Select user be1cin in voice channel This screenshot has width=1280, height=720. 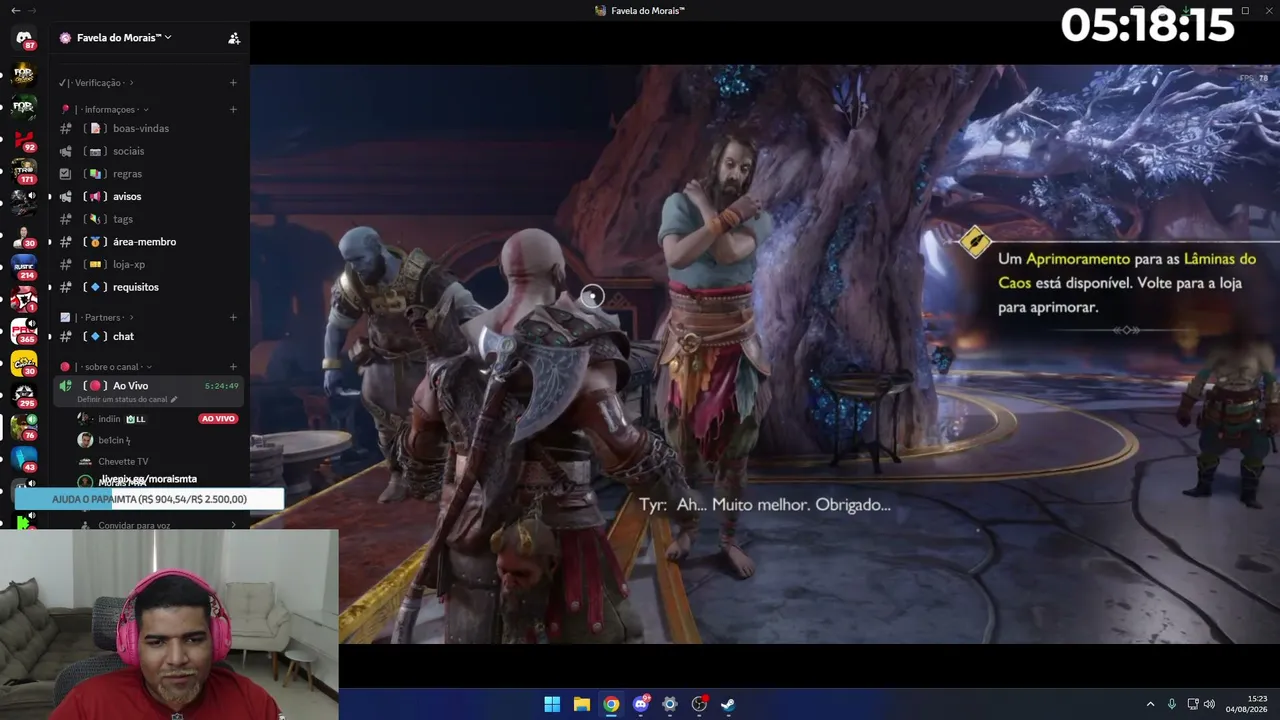pos(114,440)
